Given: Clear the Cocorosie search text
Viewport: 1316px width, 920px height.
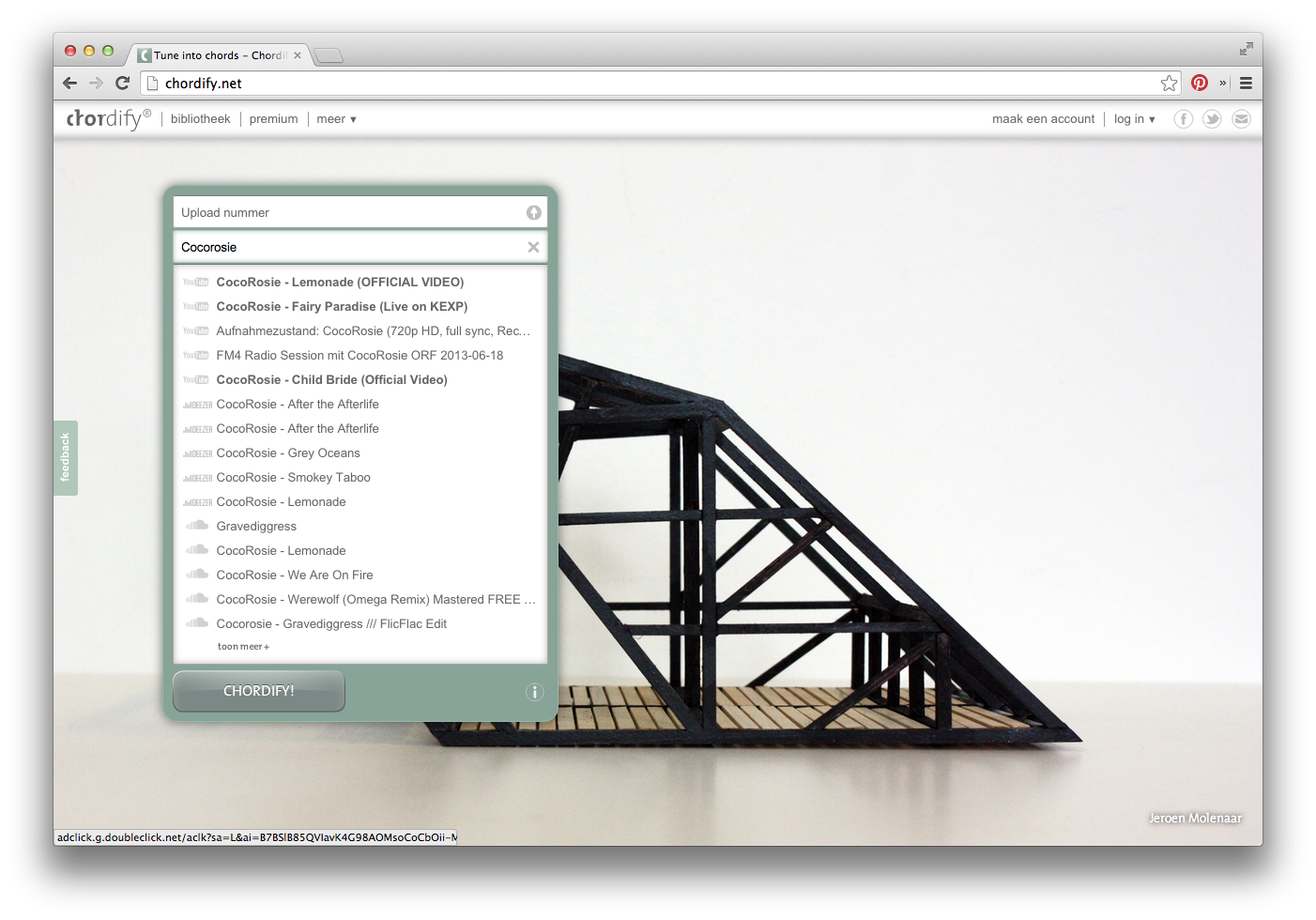Looking at the screenshot, I should [533, 247].
